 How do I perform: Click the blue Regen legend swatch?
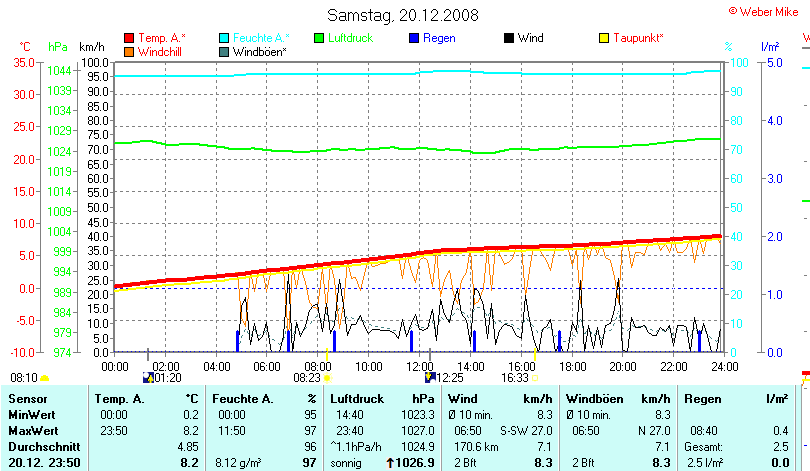[414, 38]
